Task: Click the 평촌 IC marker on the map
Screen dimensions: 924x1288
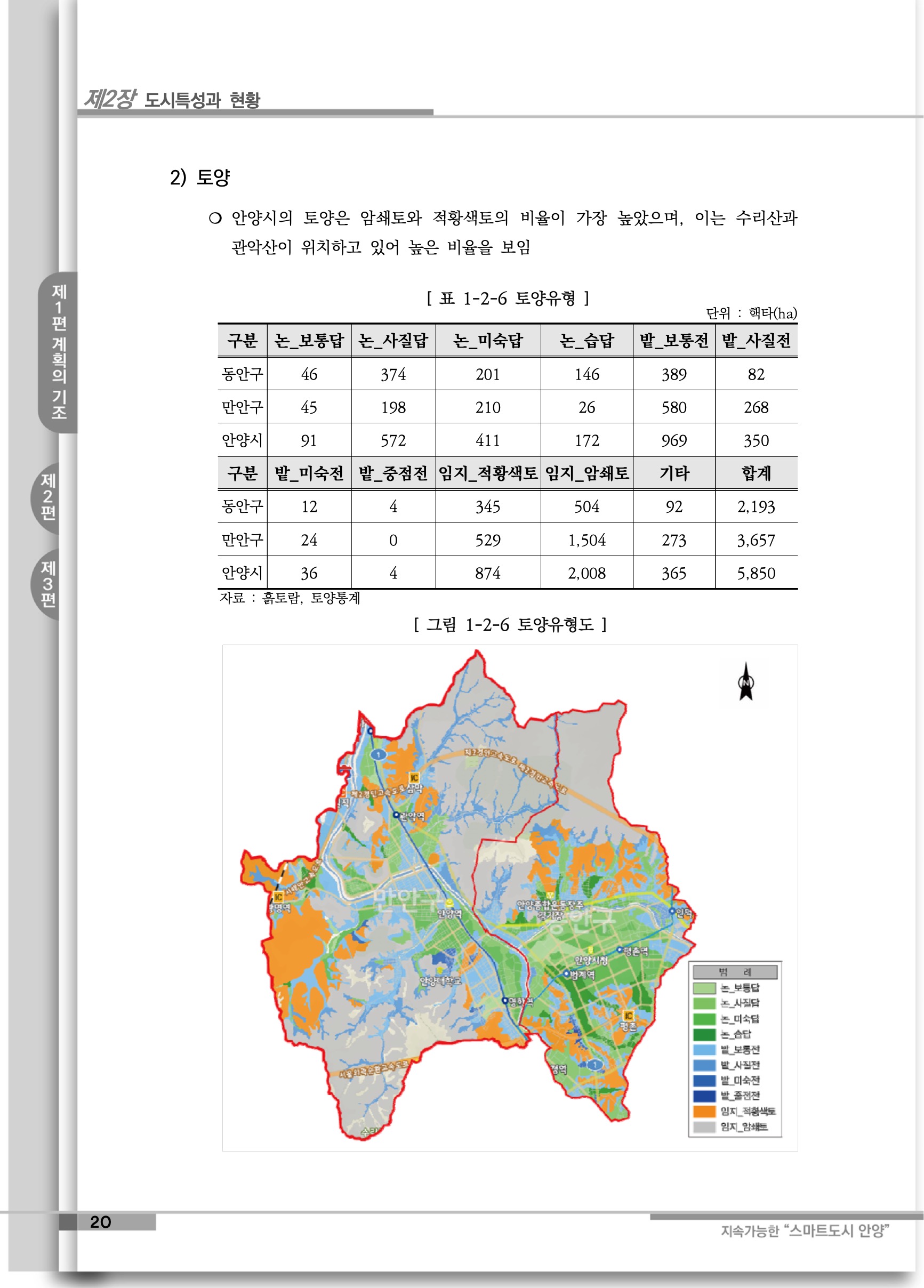Action: point(628,1015)
